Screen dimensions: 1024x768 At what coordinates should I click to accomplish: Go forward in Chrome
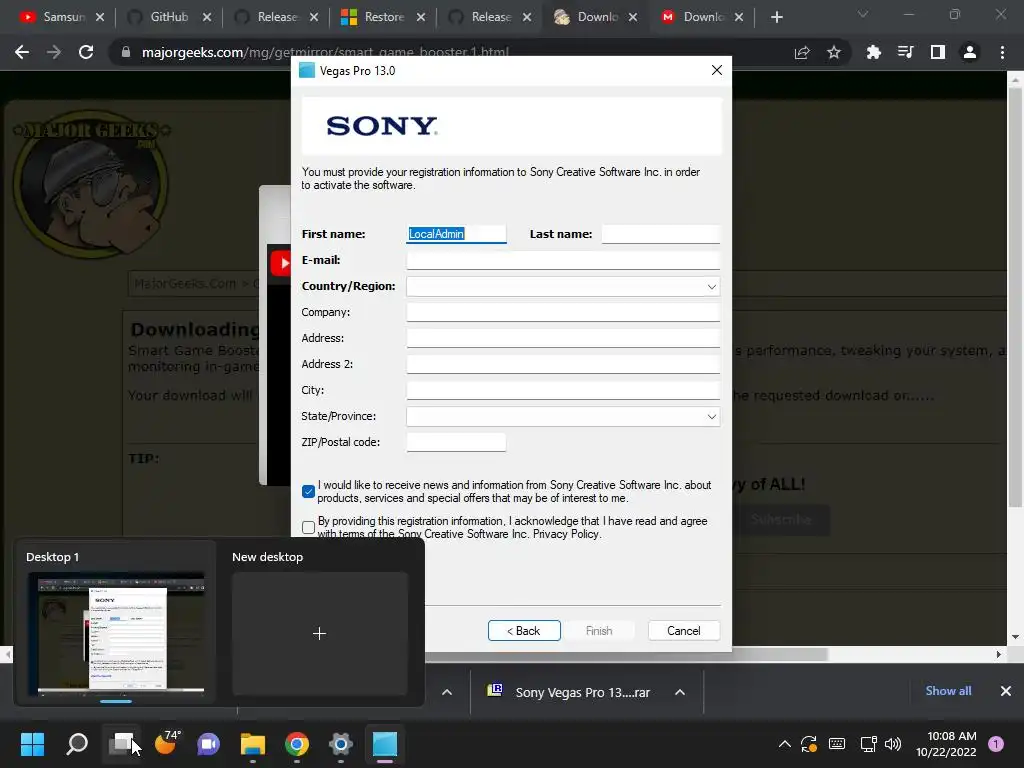coord(54,52)
